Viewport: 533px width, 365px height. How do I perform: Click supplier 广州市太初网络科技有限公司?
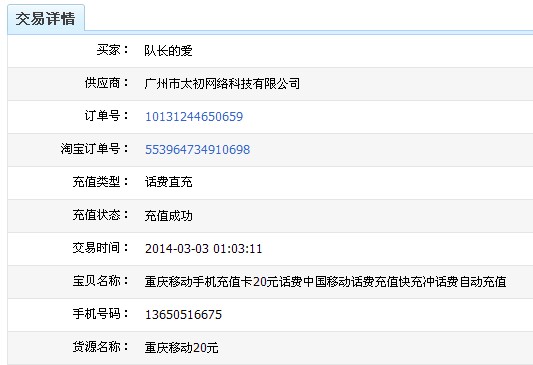(222, 84)
